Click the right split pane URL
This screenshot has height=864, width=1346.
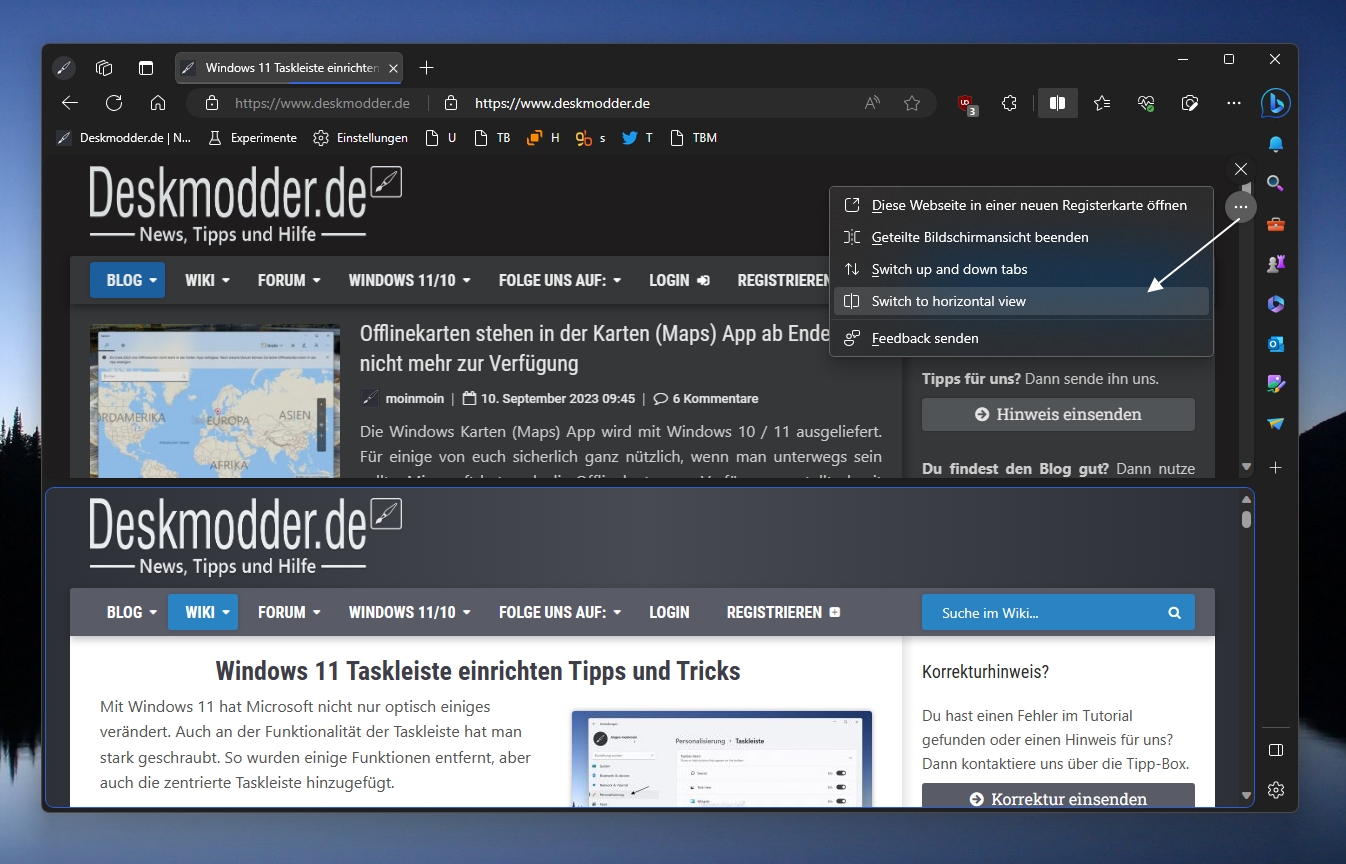click(x=562, y=103)
